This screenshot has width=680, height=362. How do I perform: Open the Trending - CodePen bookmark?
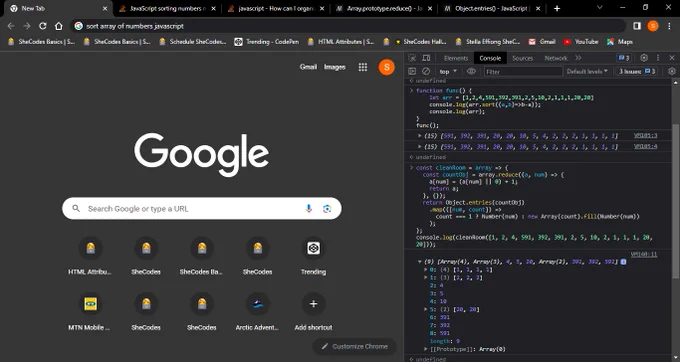[266, 42]
